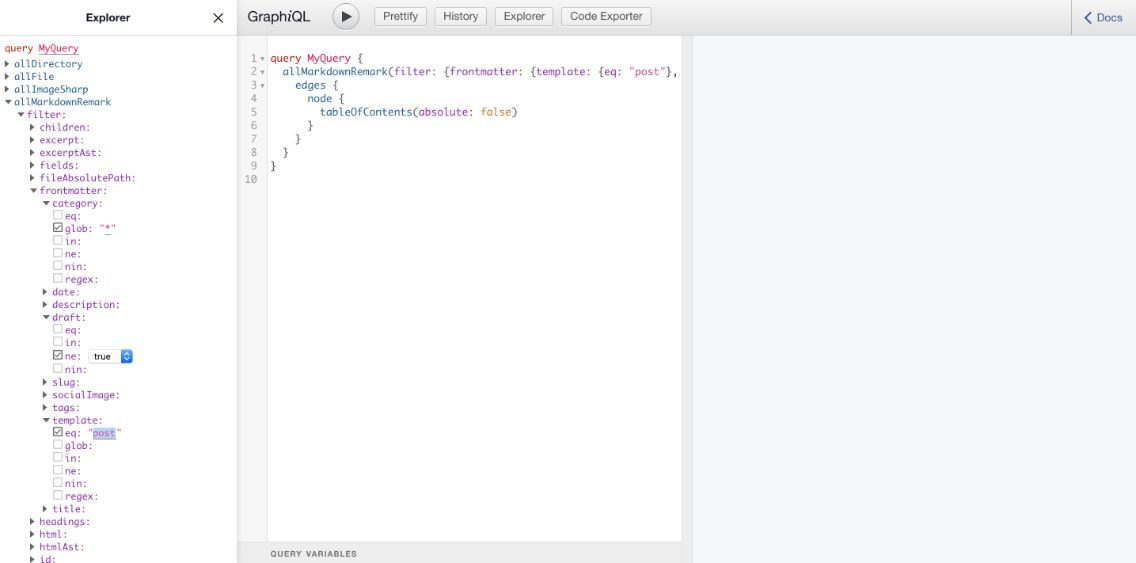Uncheck glob: under category
Viewport: 1136px width, 563px height.
[x=58, y=228]
